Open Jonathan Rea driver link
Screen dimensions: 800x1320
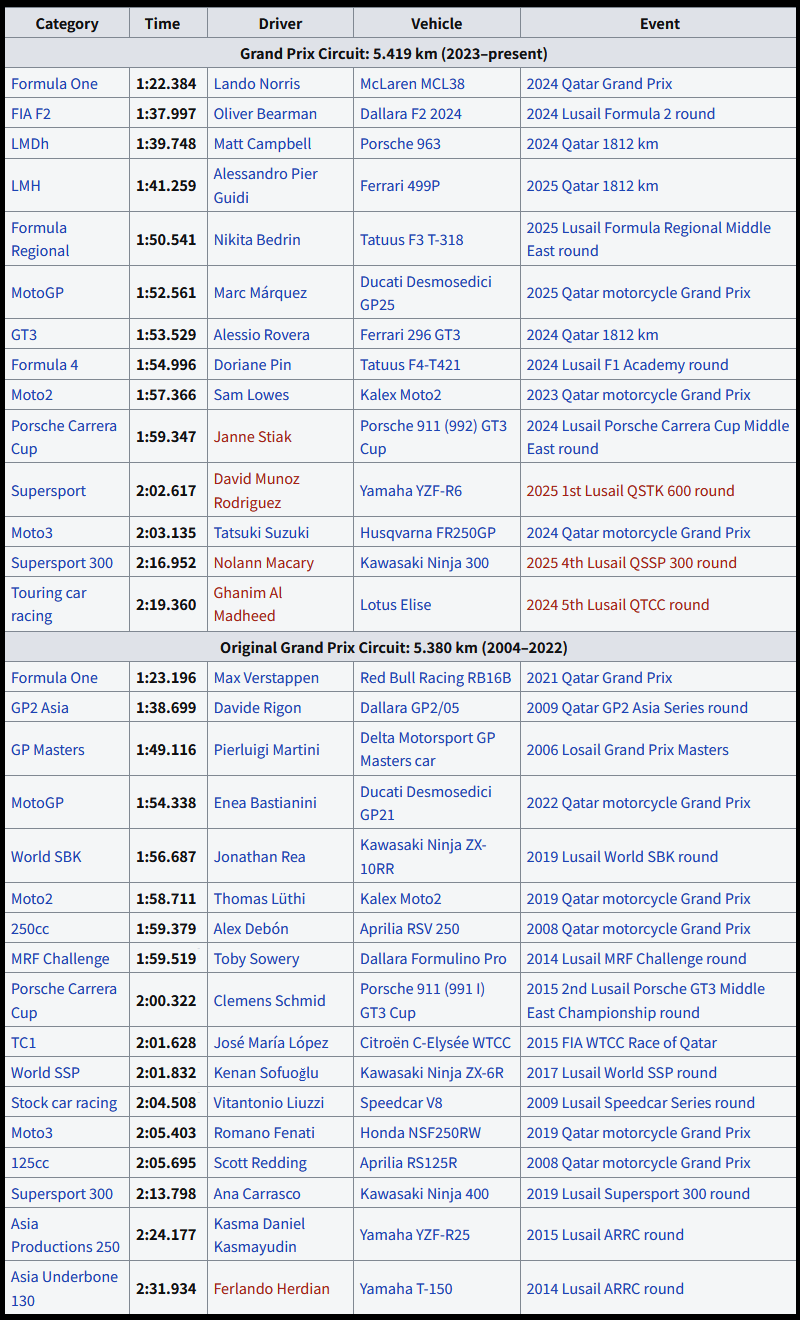pos(259,857)
